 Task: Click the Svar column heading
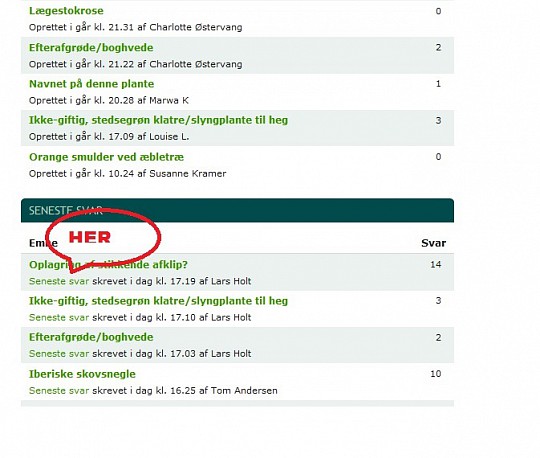434,243
